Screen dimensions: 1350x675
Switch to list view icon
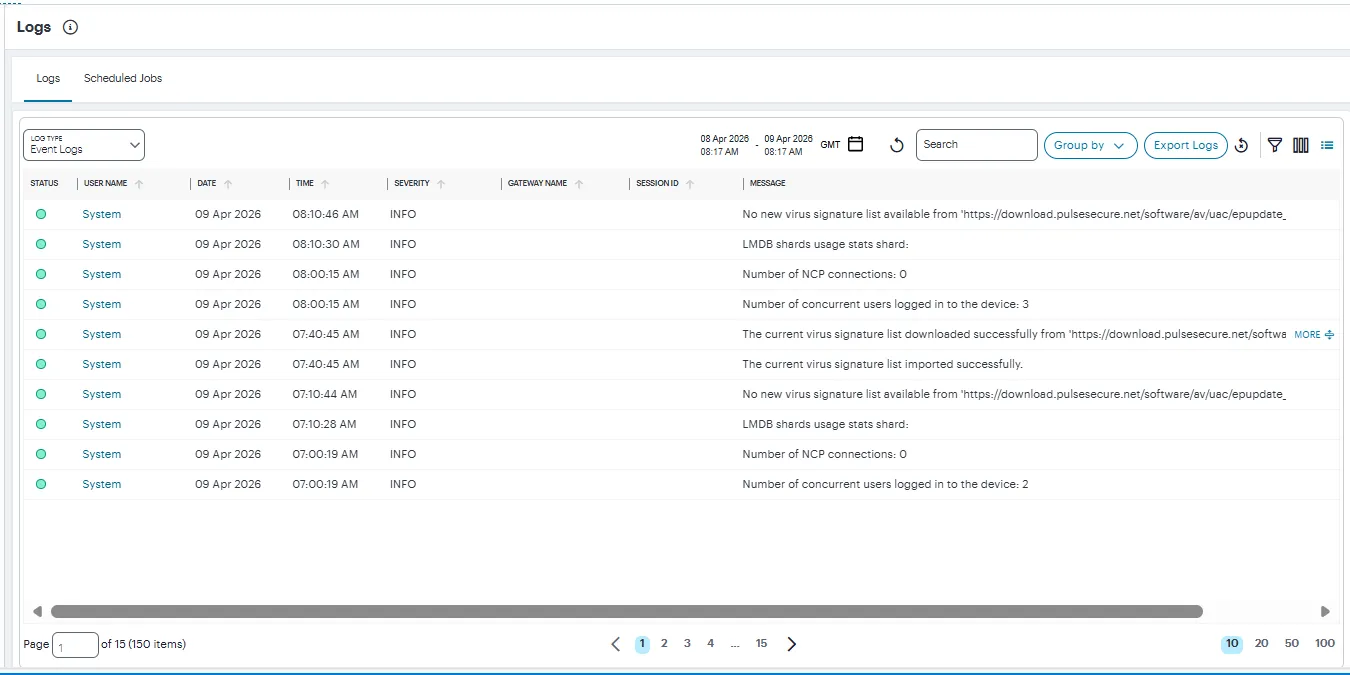click(1327, 145)
